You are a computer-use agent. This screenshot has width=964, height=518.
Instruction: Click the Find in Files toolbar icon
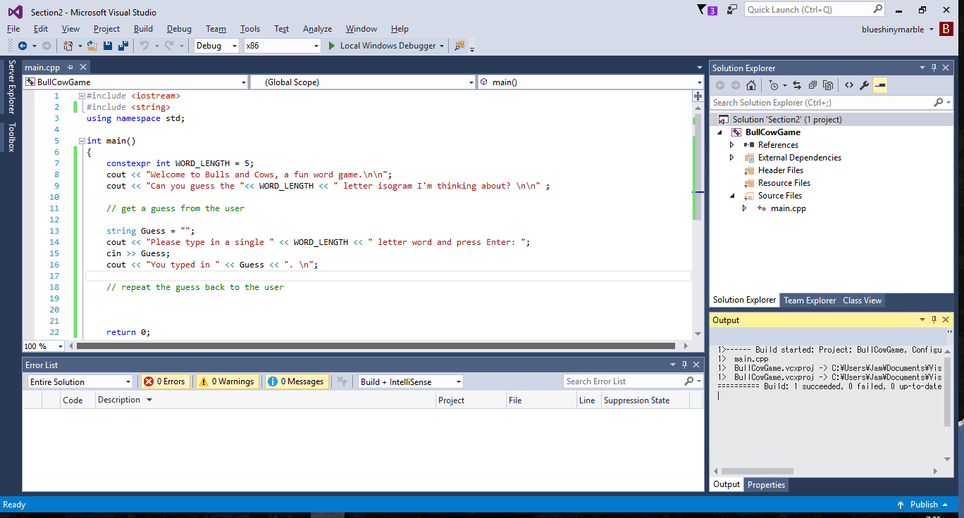coord(459,45)
